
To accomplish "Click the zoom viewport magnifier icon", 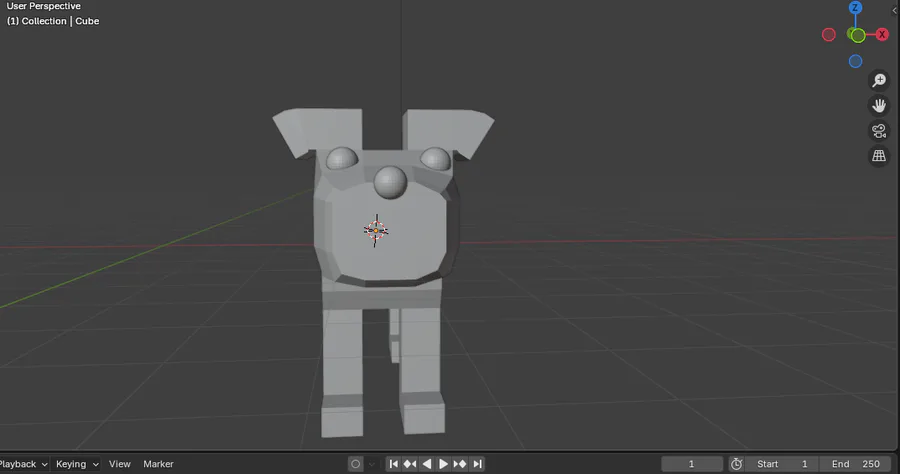I will pos(879,80).
